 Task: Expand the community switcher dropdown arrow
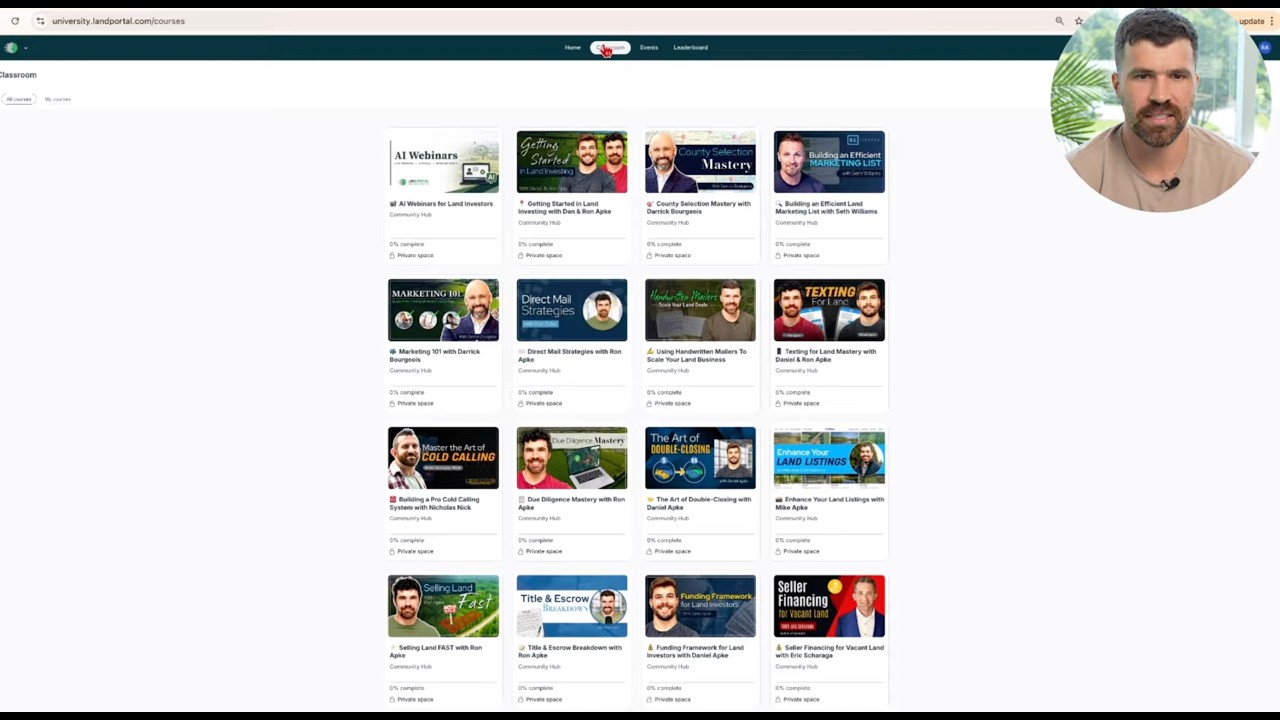(25, 48)
